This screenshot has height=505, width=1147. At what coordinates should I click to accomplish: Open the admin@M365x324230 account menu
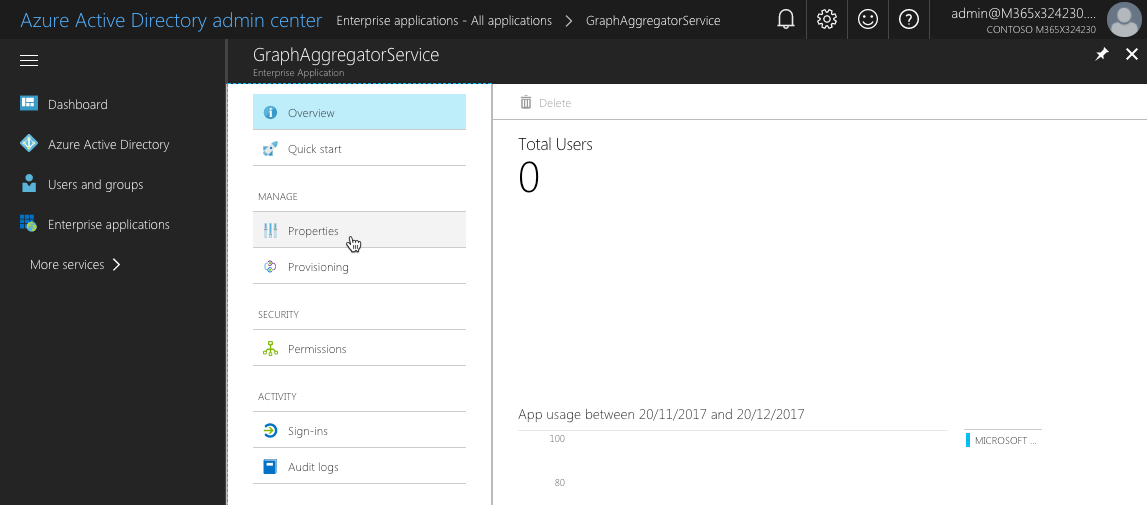click(x=1023, y=14)
